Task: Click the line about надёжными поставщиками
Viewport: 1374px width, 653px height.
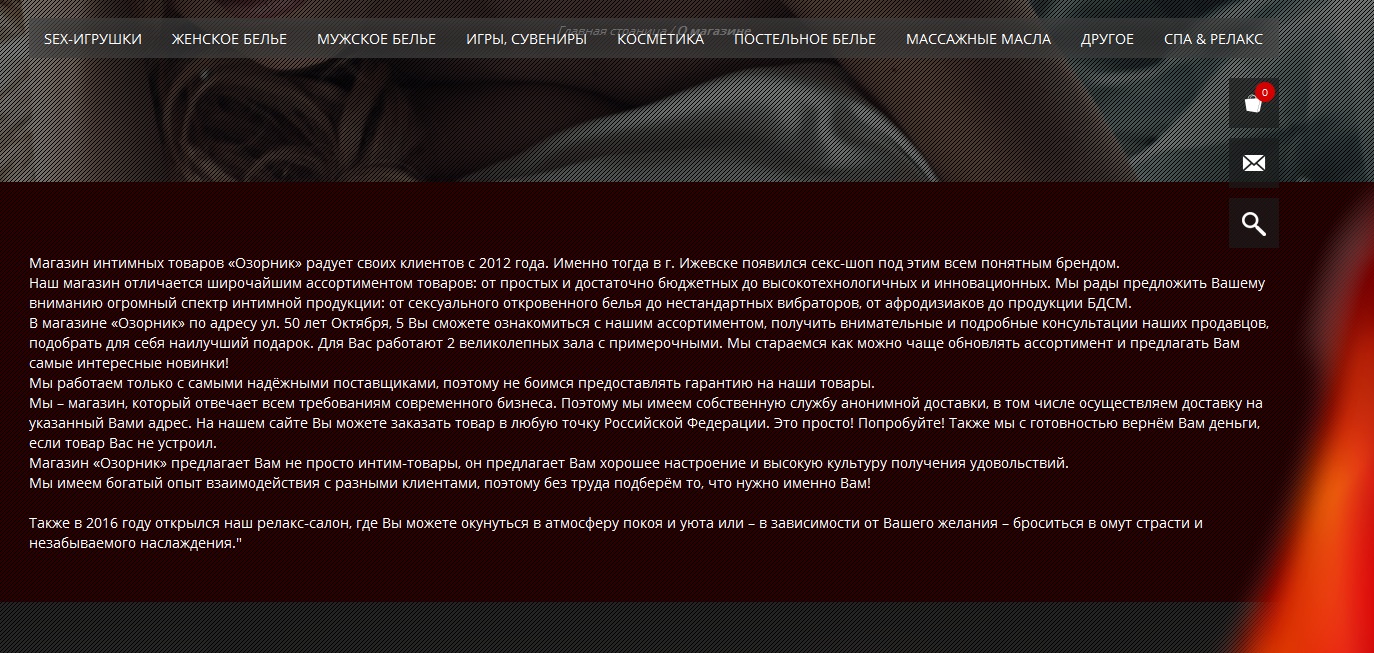Action: coord(452,383)
